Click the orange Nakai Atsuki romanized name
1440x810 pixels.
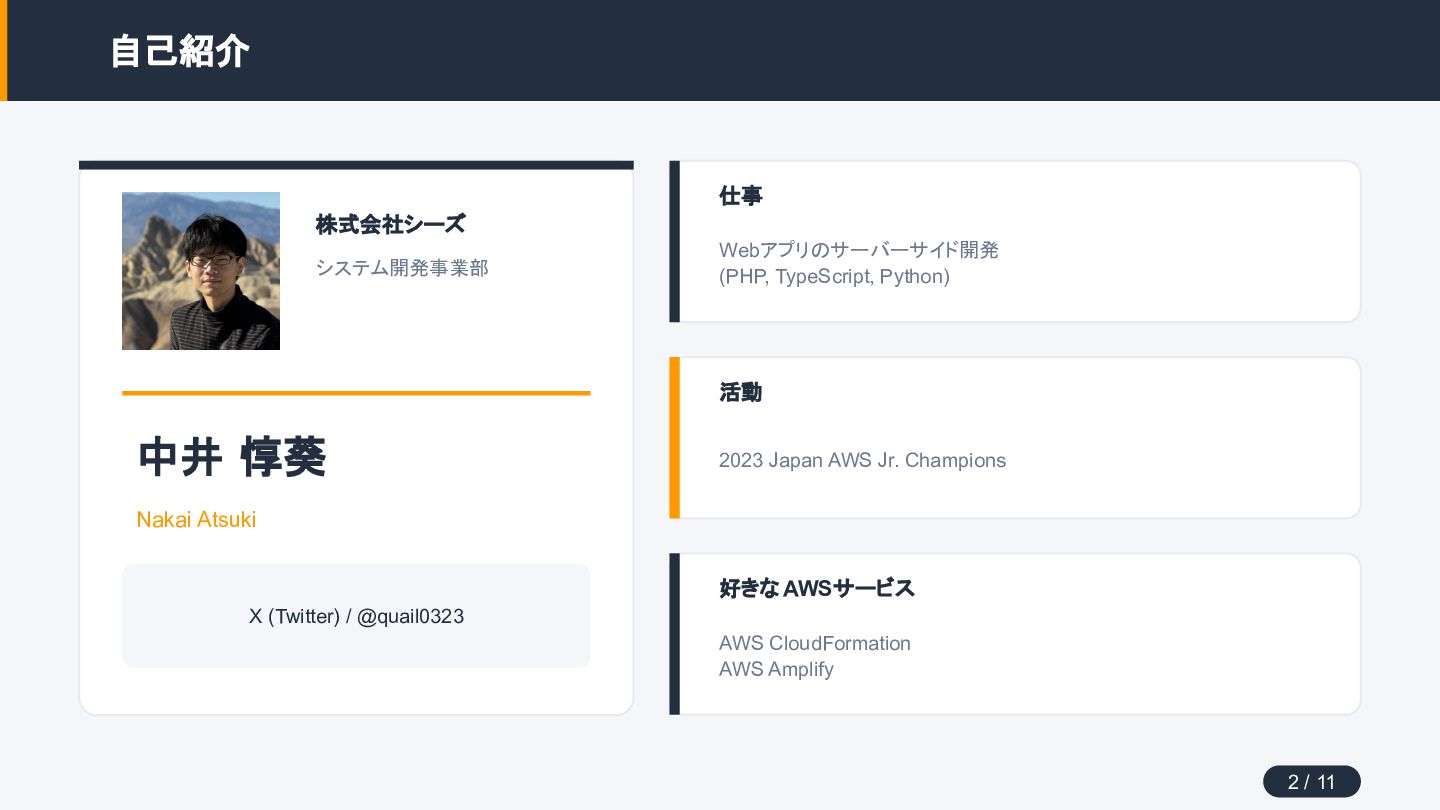pyautogui.click(x=196, y=520)
